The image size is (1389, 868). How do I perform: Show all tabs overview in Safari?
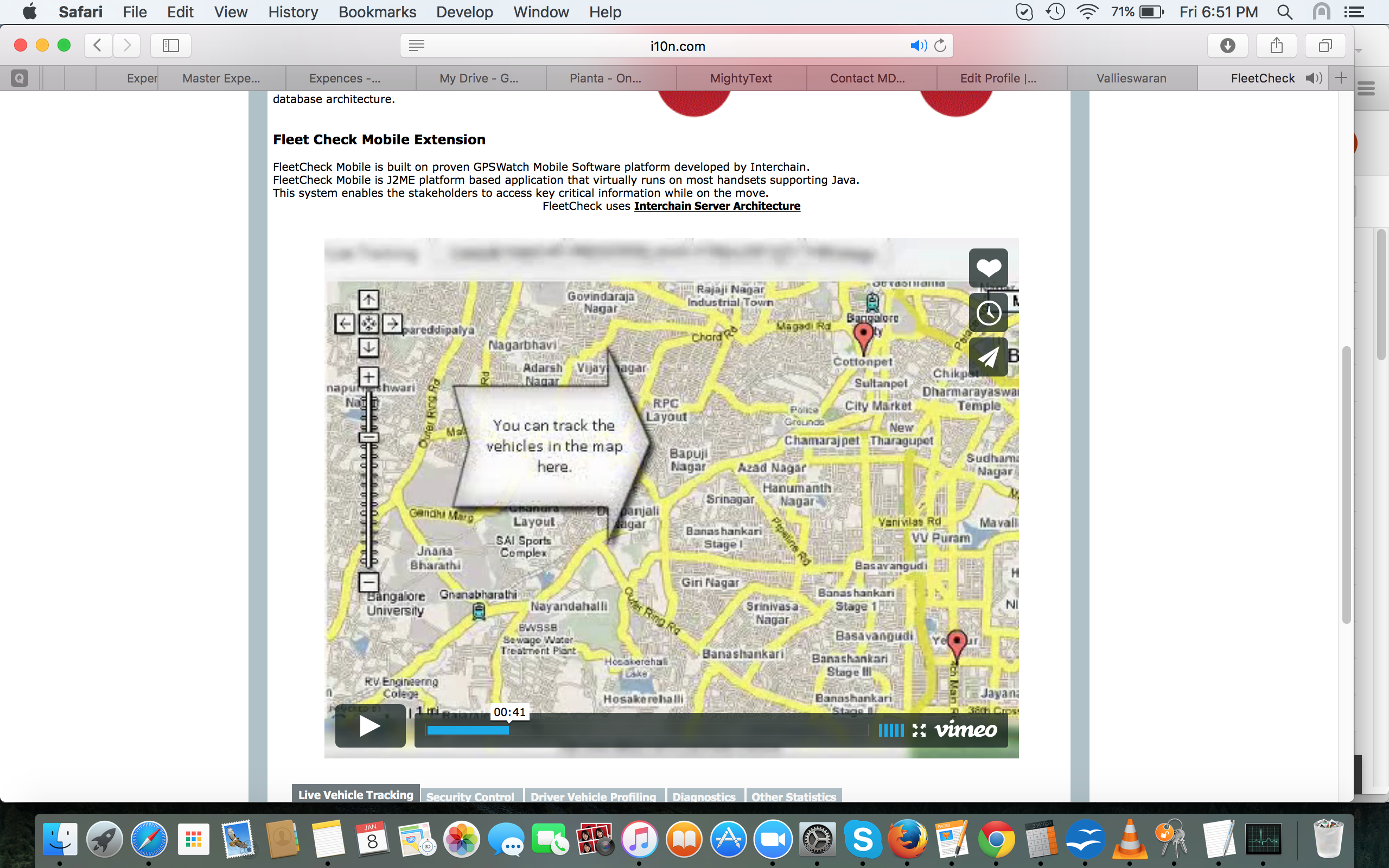coord(1325,46)
